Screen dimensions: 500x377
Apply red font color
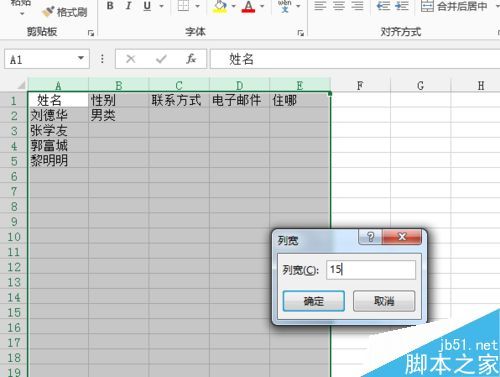pyautogui.click(x=249, y=6)
